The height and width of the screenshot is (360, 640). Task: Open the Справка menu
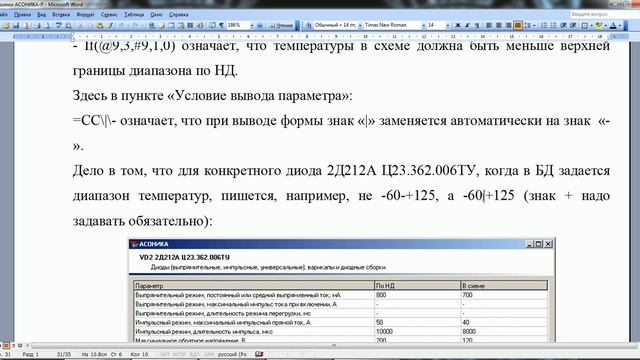[179, 14]
